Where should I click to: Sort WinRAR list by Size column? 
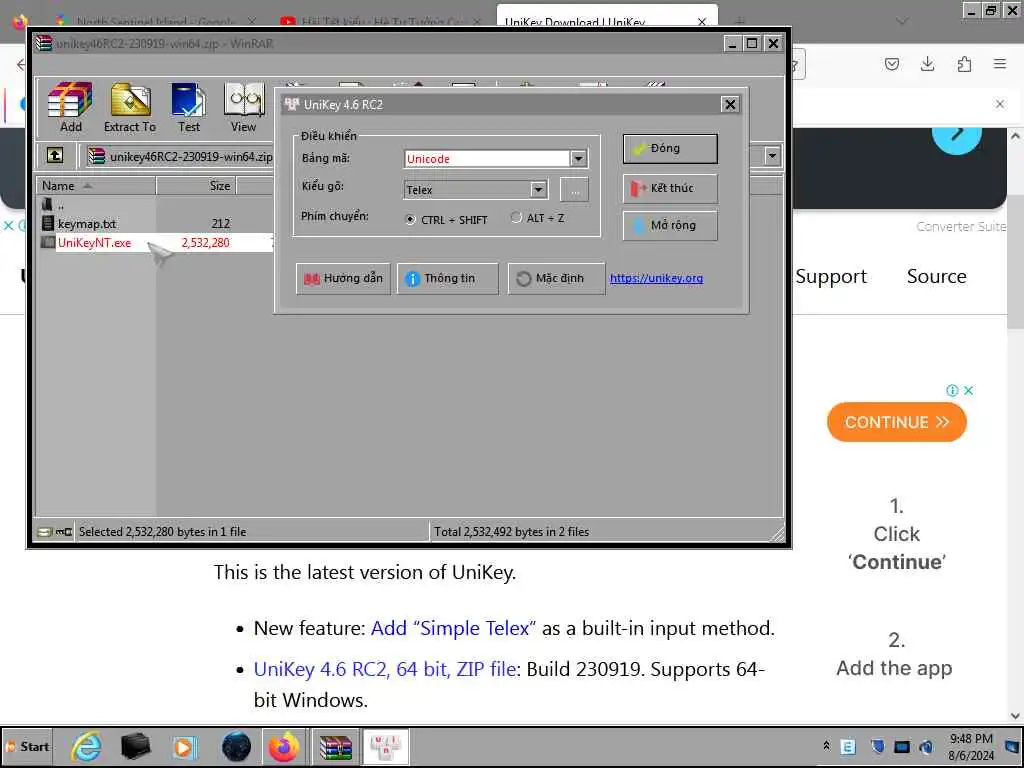(196, 186)
